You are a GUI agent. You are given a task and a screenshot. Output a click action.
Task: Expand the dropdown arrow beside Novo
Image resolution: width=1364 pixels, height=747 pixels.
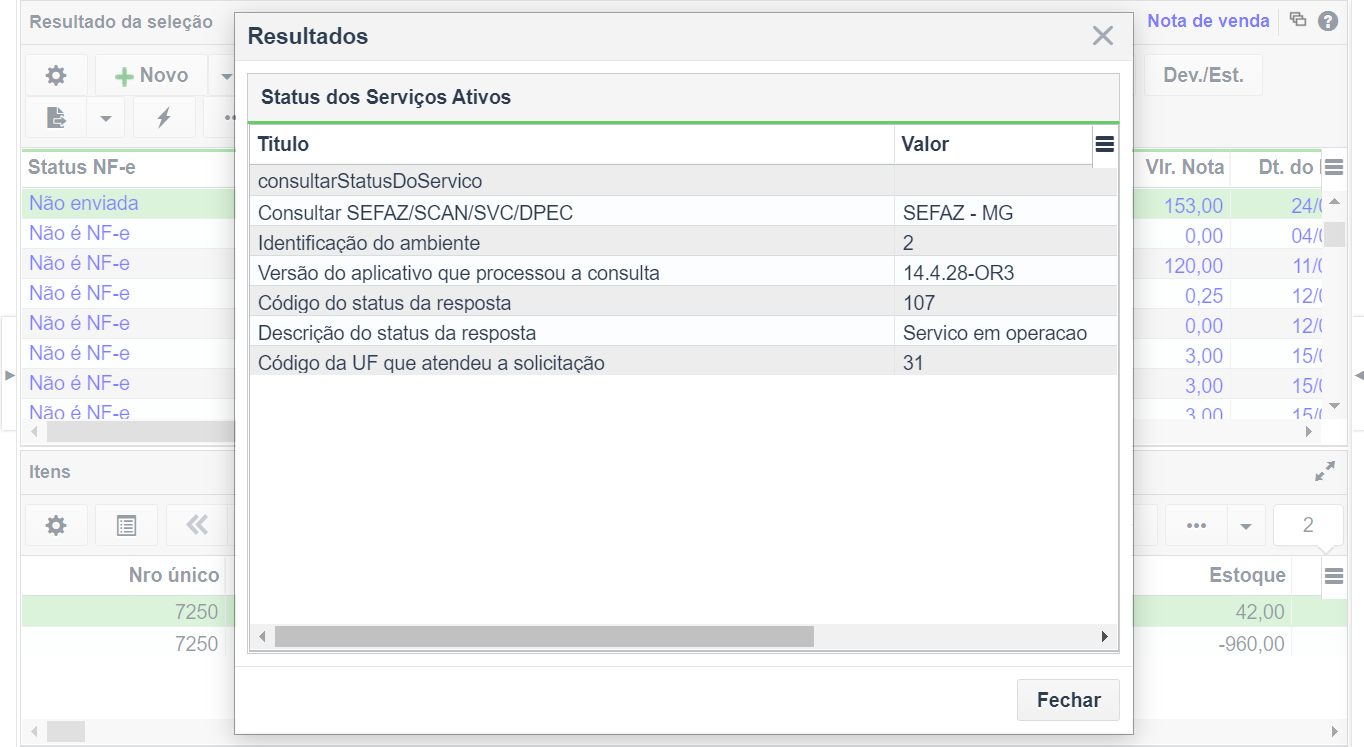(x=225, y=76)
